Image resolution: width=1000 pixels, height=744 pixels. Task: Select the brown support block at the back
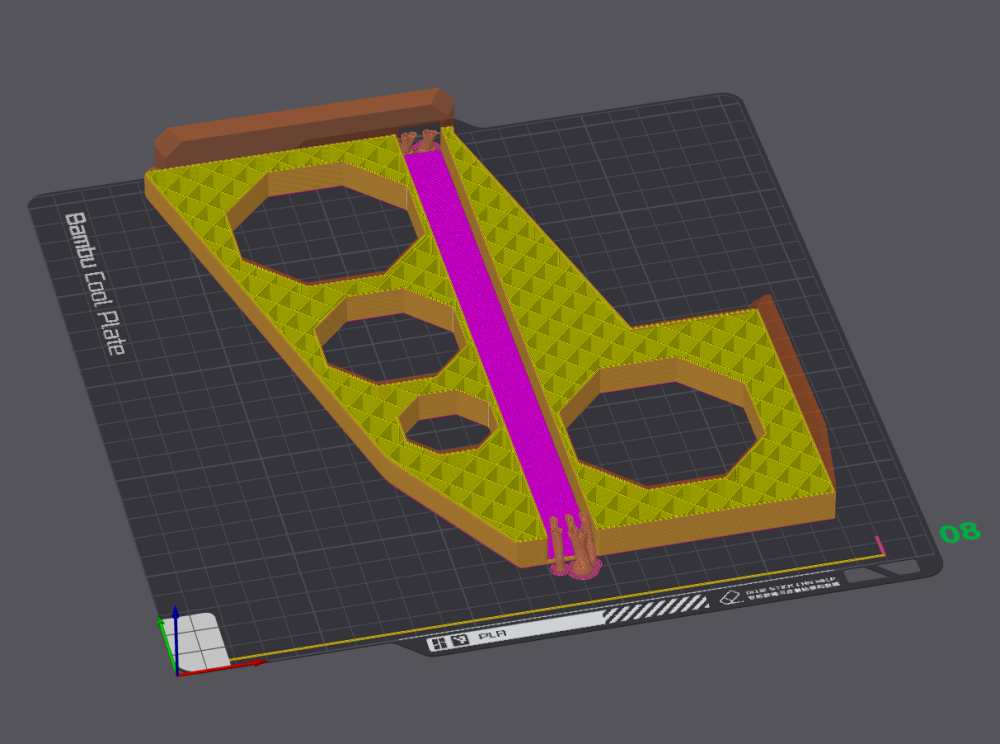click(300, 119)
